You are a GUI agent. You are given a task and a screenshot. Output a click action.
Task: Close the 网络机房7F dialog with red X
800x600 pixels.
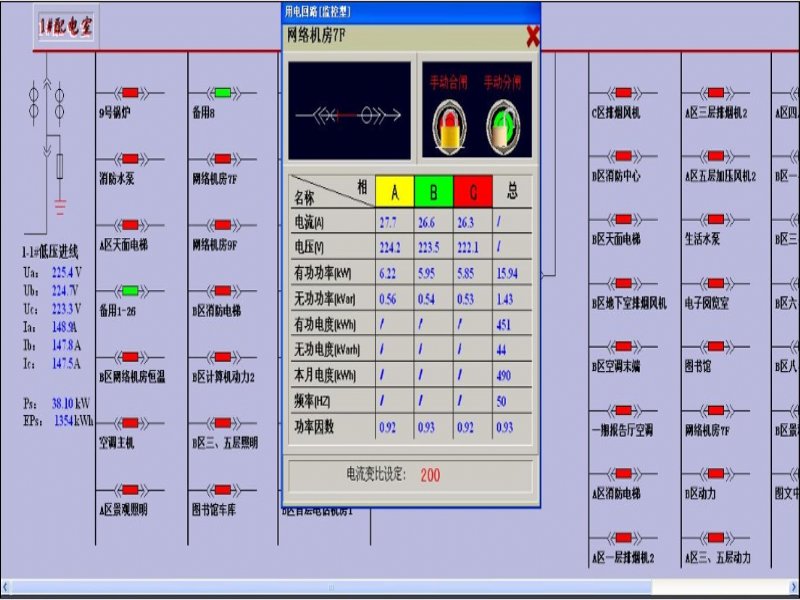click(x=532, y=37)
